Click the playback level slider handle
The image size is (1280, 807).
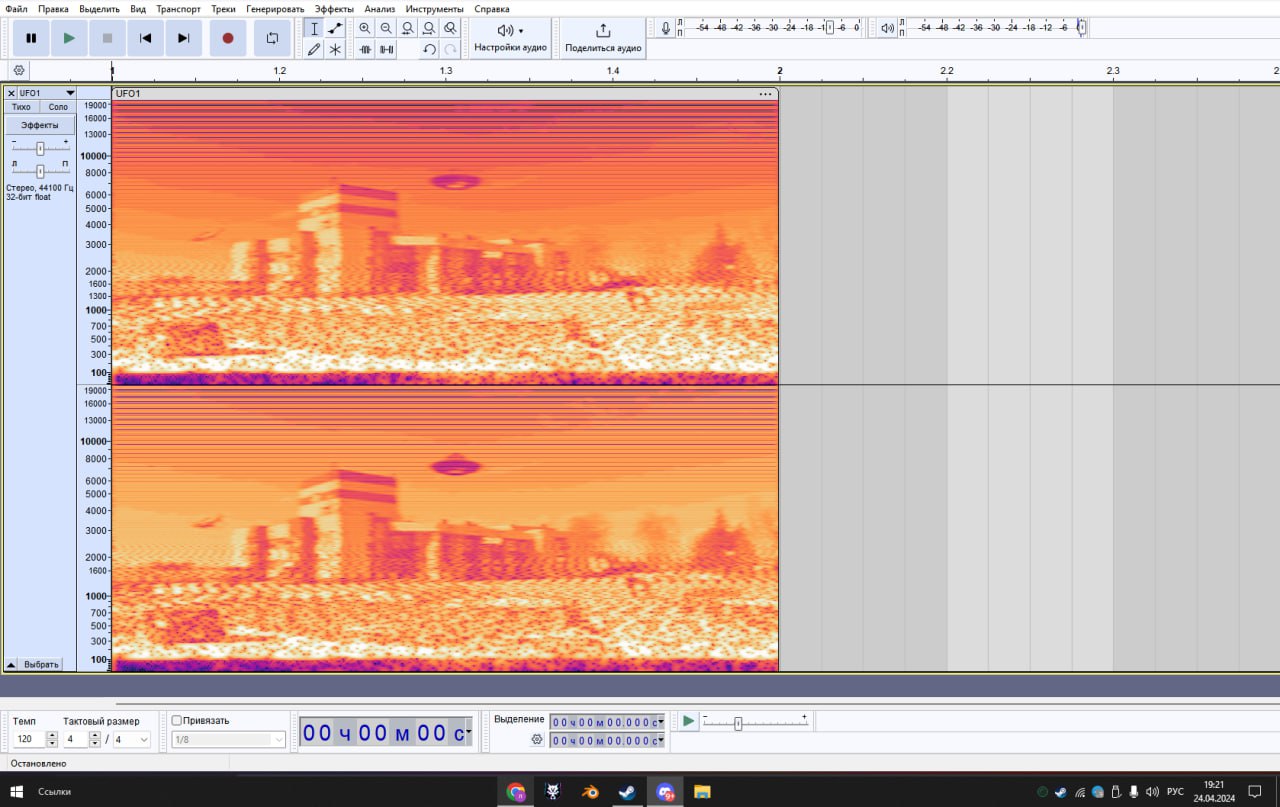click(1081, 28)
